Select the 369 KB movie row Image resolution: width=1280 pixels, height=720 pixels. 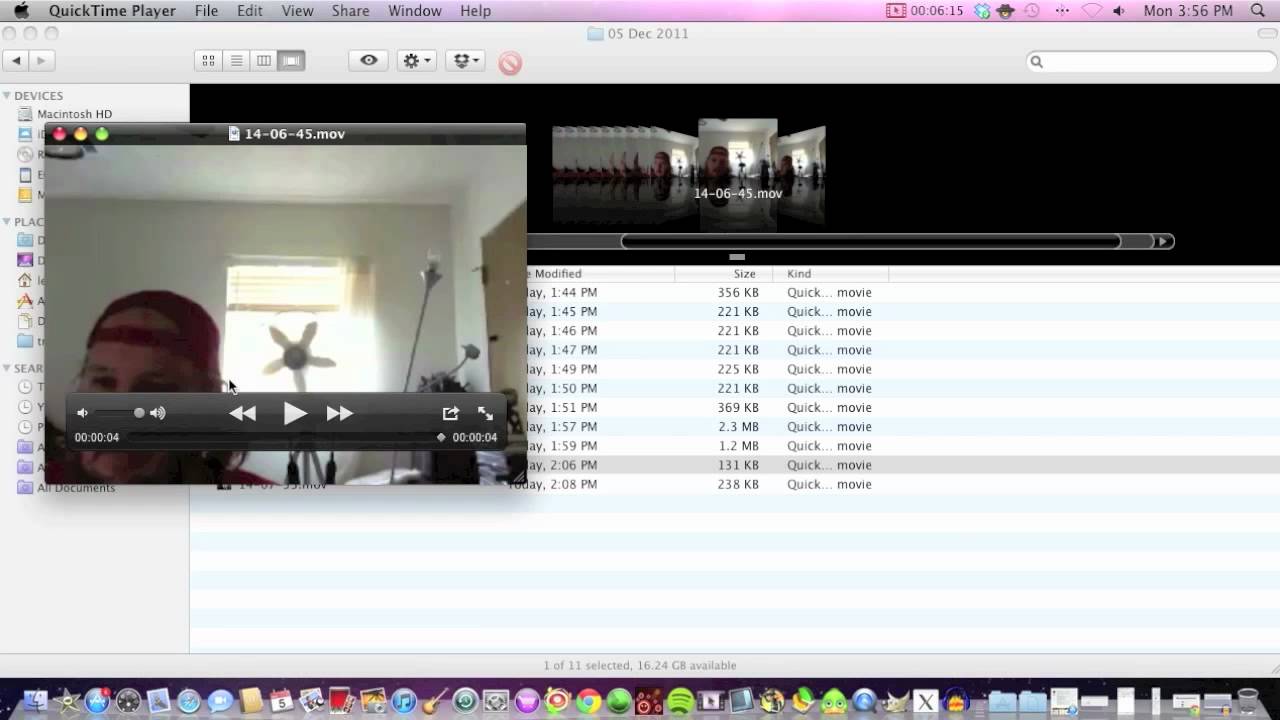[x=734, y=408]
